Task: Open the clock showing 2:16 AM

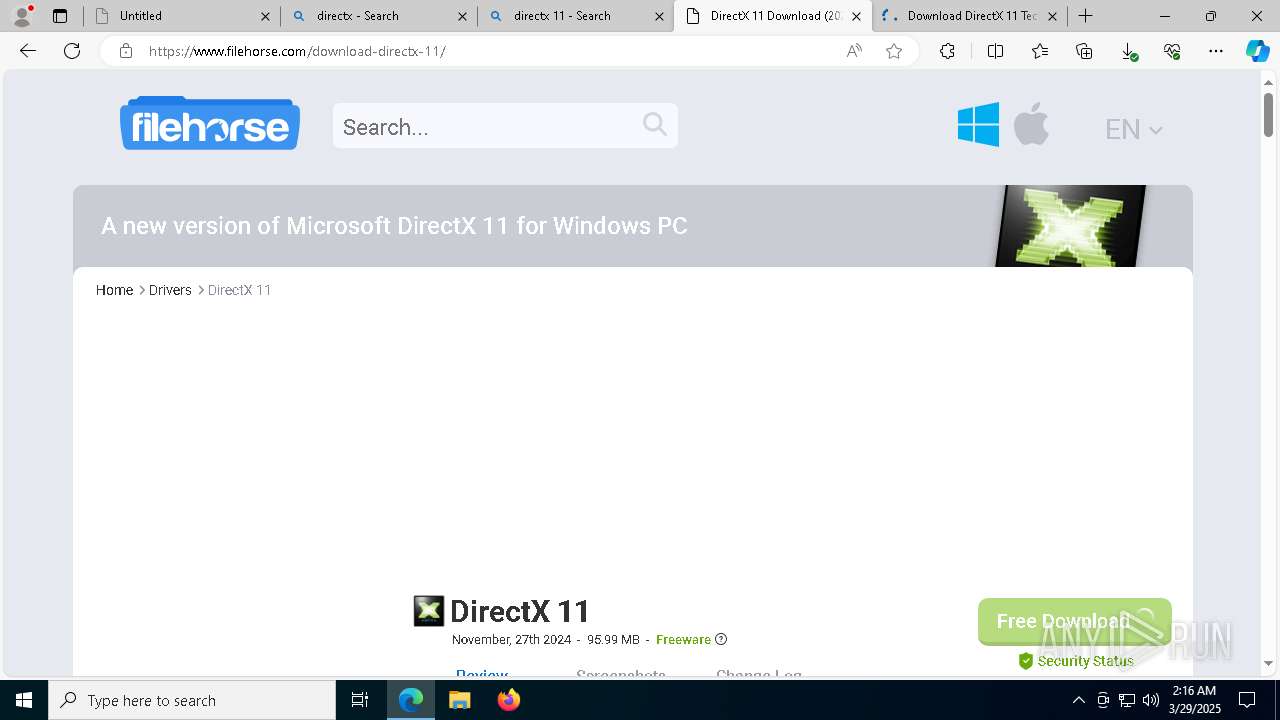Action: coord(1195,700)
